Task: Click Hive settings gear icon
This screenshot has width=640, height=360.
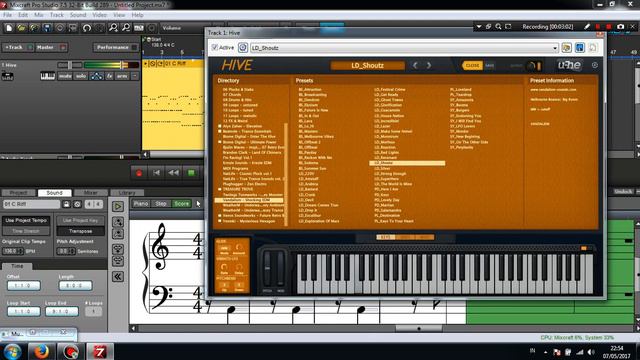Action: 595,65
